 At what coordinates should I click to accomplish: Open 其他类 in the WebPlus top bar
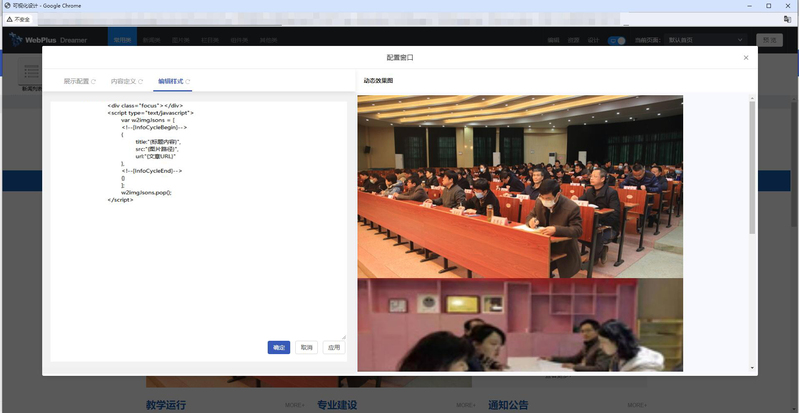268,40
